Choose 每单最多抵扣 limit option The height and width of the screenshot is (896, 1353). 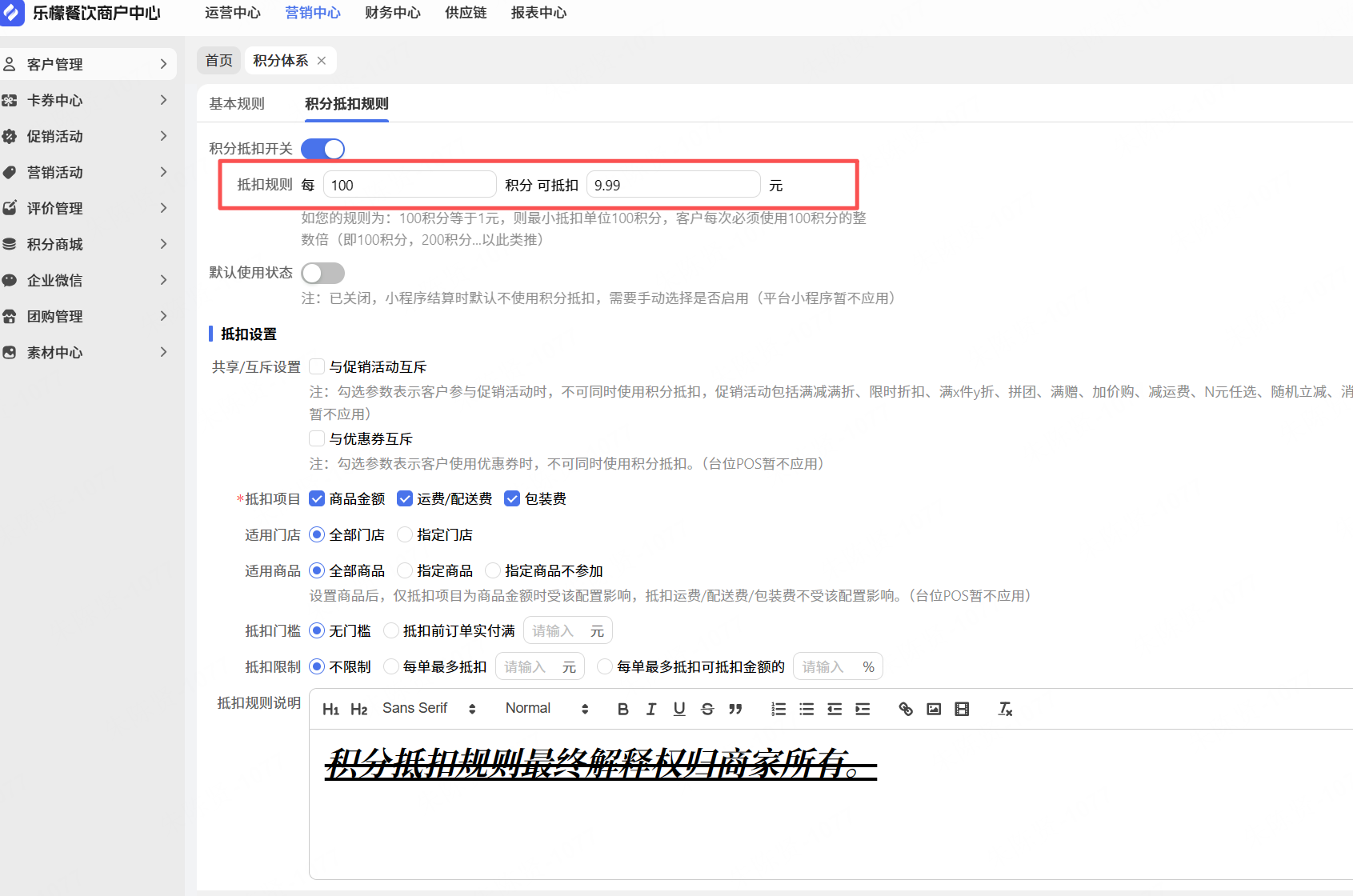coord(391,666)
